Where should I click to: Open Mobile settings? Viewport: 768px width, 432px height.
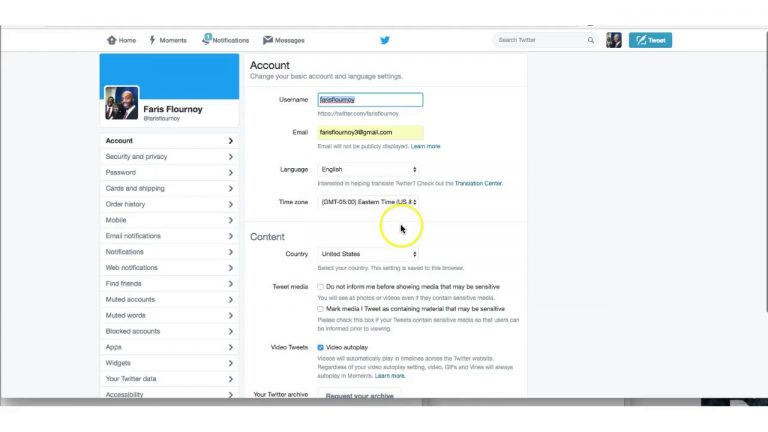pyautogui.click(x=169, y=220)
